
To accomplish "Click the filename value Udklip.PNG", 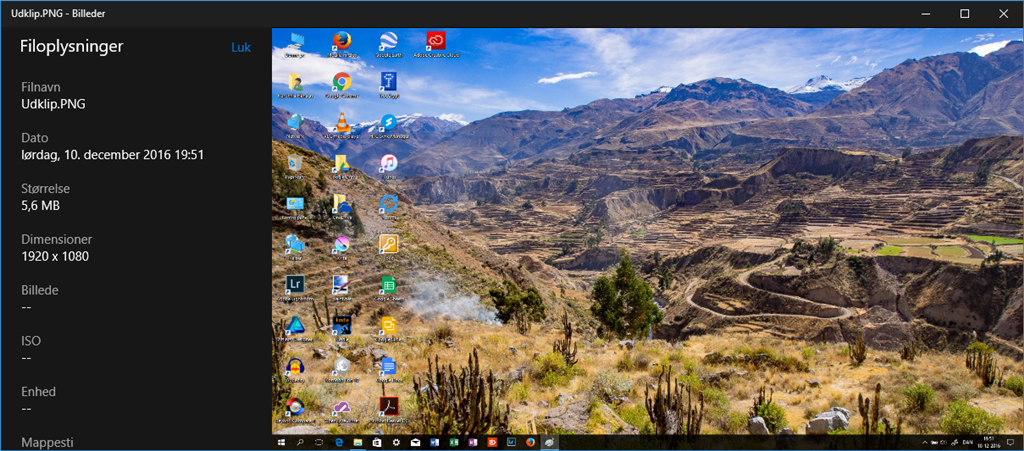I will pos(54,104).
